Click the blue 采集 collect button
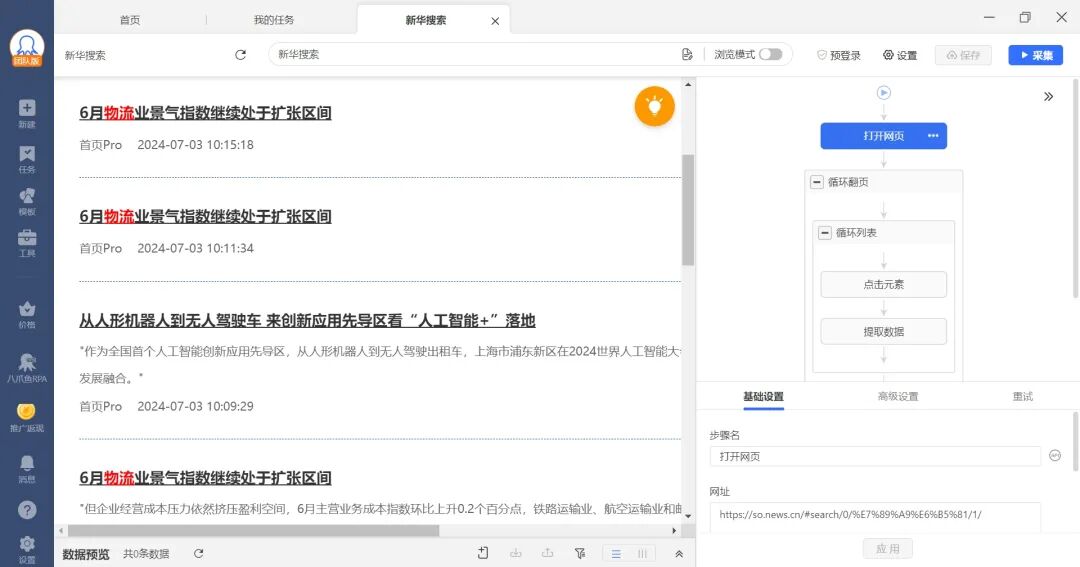Image resolution: width=1080 pixels, height=567 pixels. coord(1035,55)
